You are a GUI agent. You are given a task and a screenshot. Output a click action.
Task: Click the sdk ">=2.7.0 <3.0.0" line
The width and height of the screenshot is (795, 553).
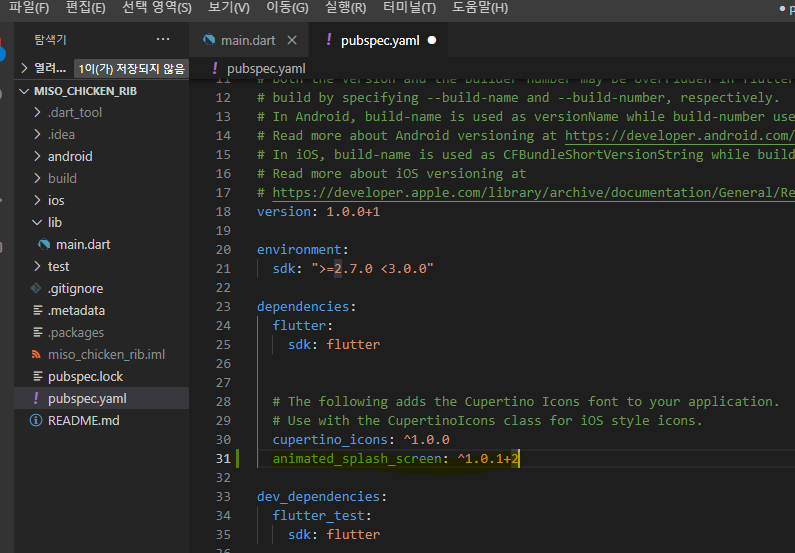[x=353, y=269]
